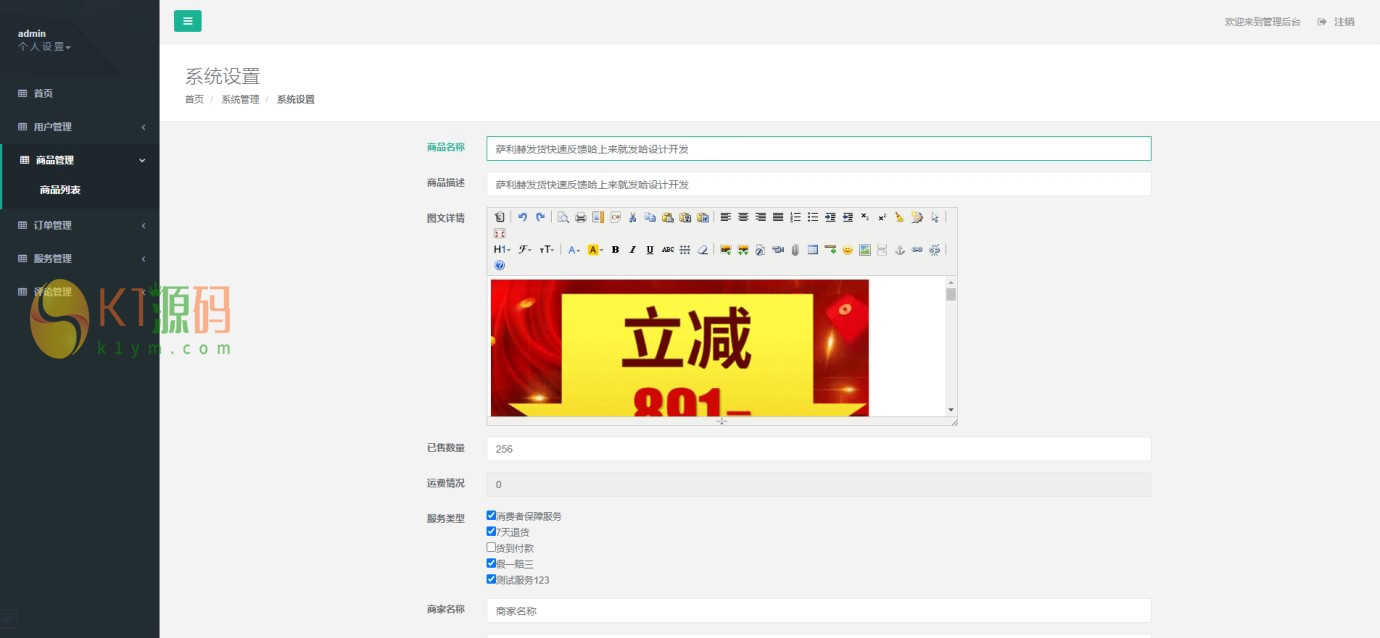Uncheck the 消费者保障服务 checkbox
1380x638 pixels.
pos(491,516)
